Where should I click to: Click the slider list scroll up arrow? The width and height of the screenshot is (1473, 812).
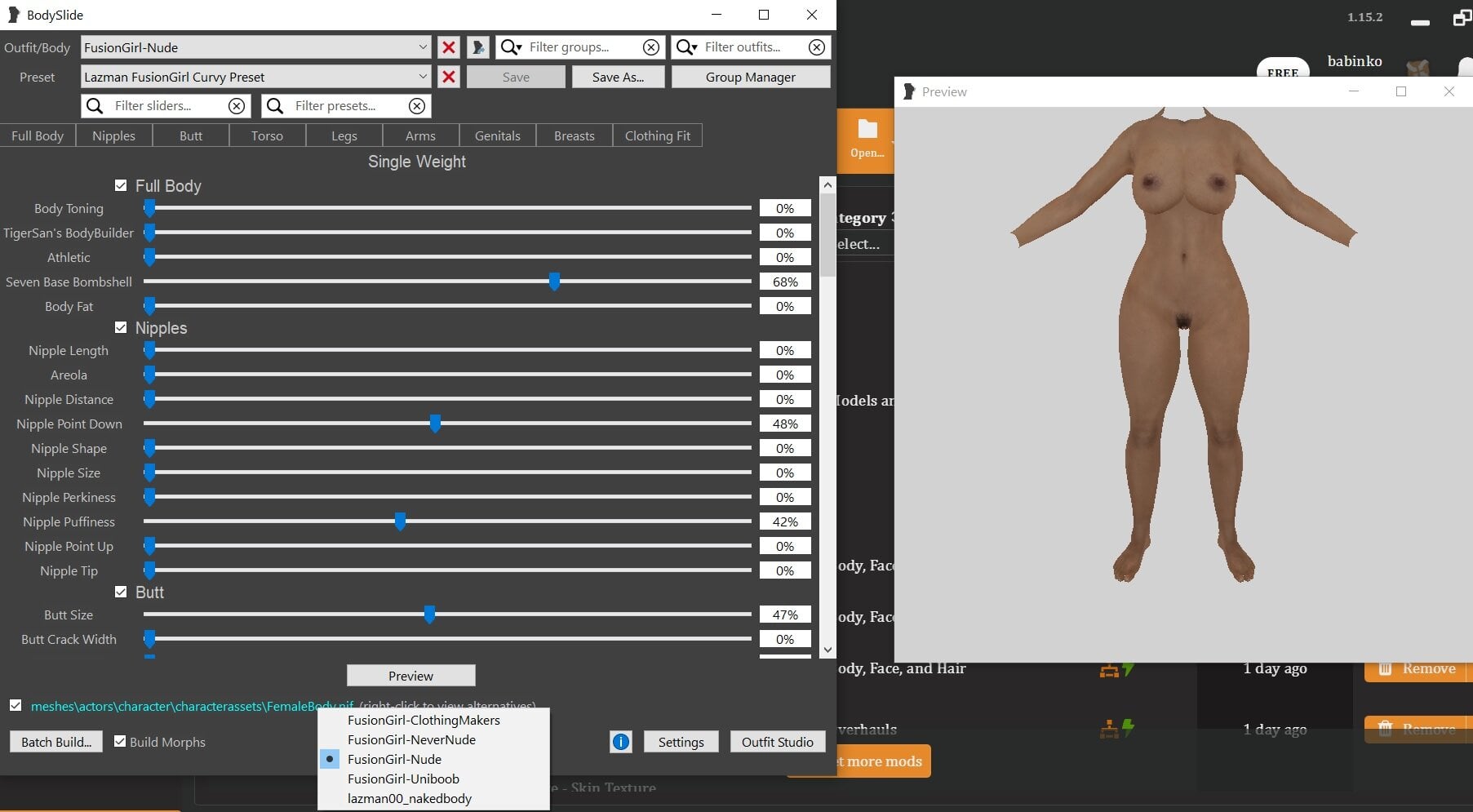827,185
